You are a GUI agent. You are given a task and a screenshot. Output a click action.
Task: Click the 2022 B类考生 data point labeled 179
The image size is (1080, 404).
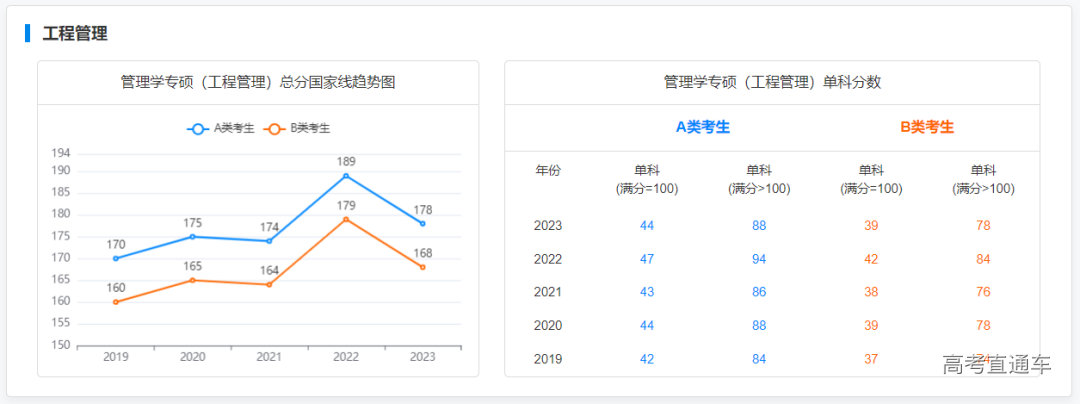(x=346, y=219)
